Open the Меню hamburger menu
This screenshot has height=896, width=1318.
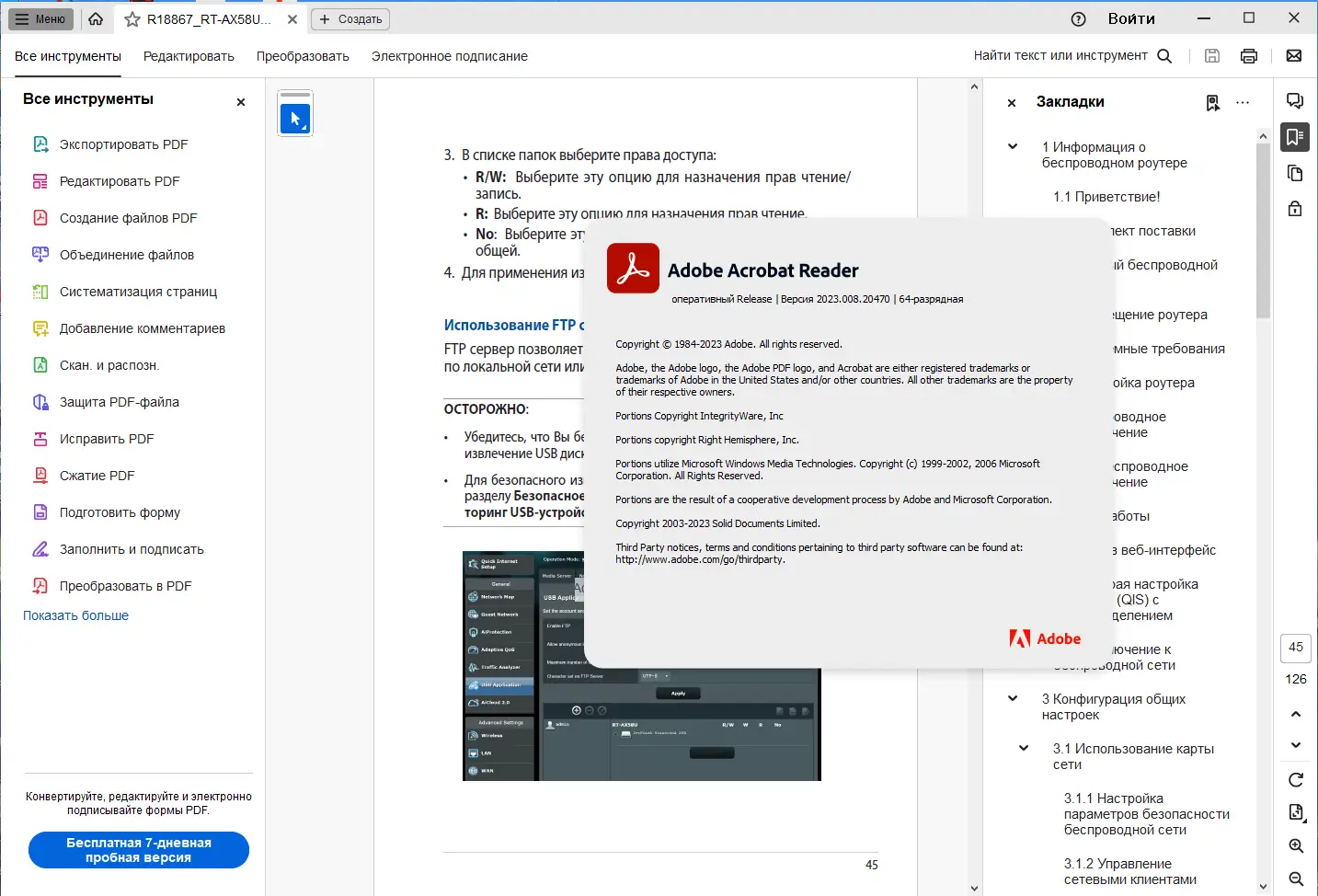[40, 19]
